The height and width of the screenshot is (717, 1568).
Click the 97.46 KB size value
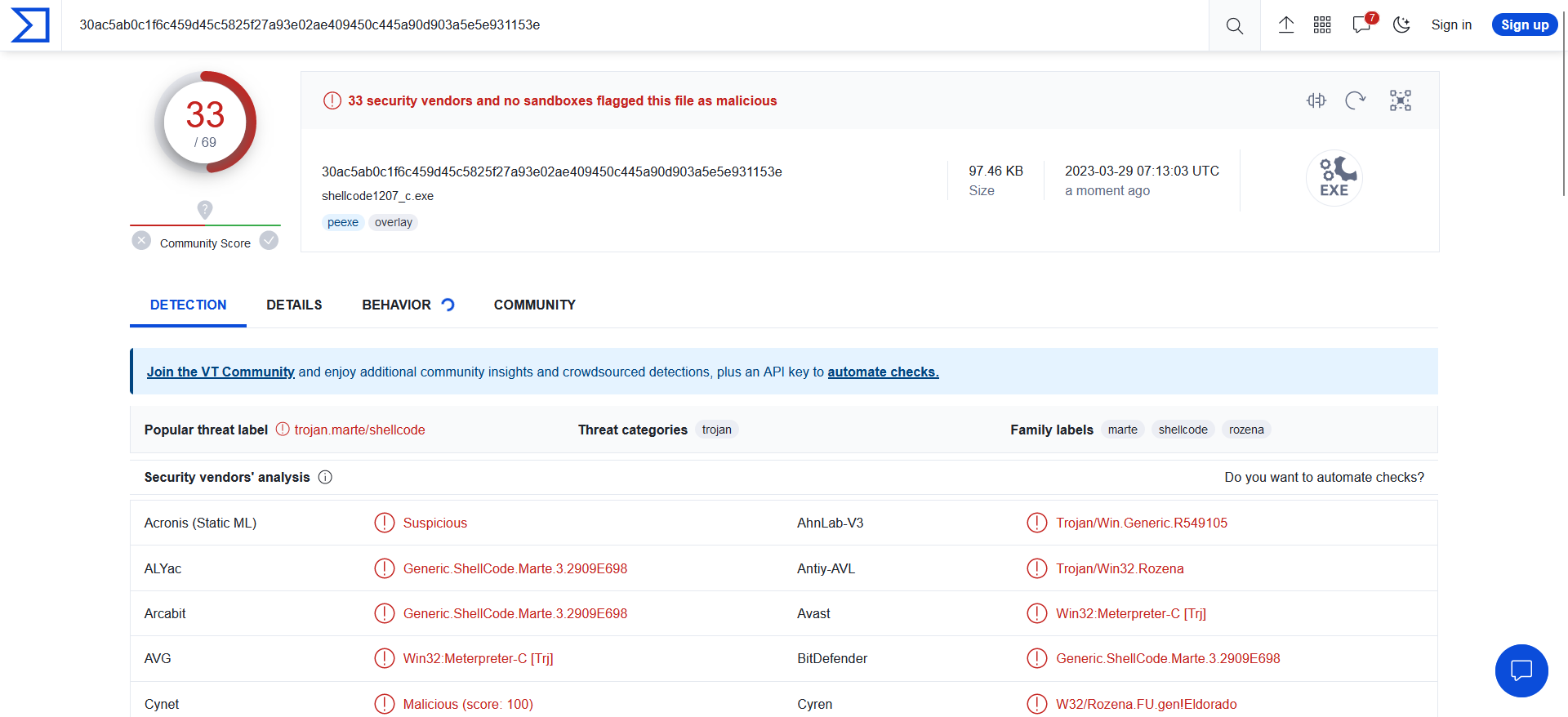pos(996,171)
